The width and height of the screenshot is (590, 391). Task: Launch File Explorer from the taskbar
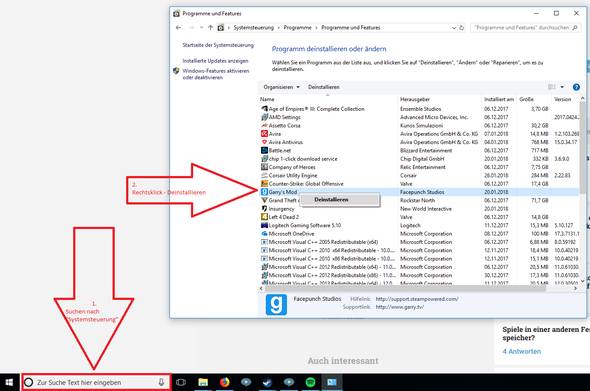tap(203, 382)
